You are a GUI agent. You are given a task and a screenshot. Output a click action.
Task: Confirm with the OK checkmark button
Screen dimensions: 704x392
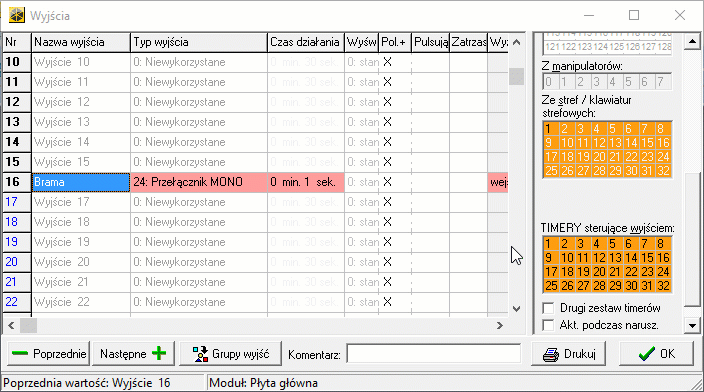656,354
